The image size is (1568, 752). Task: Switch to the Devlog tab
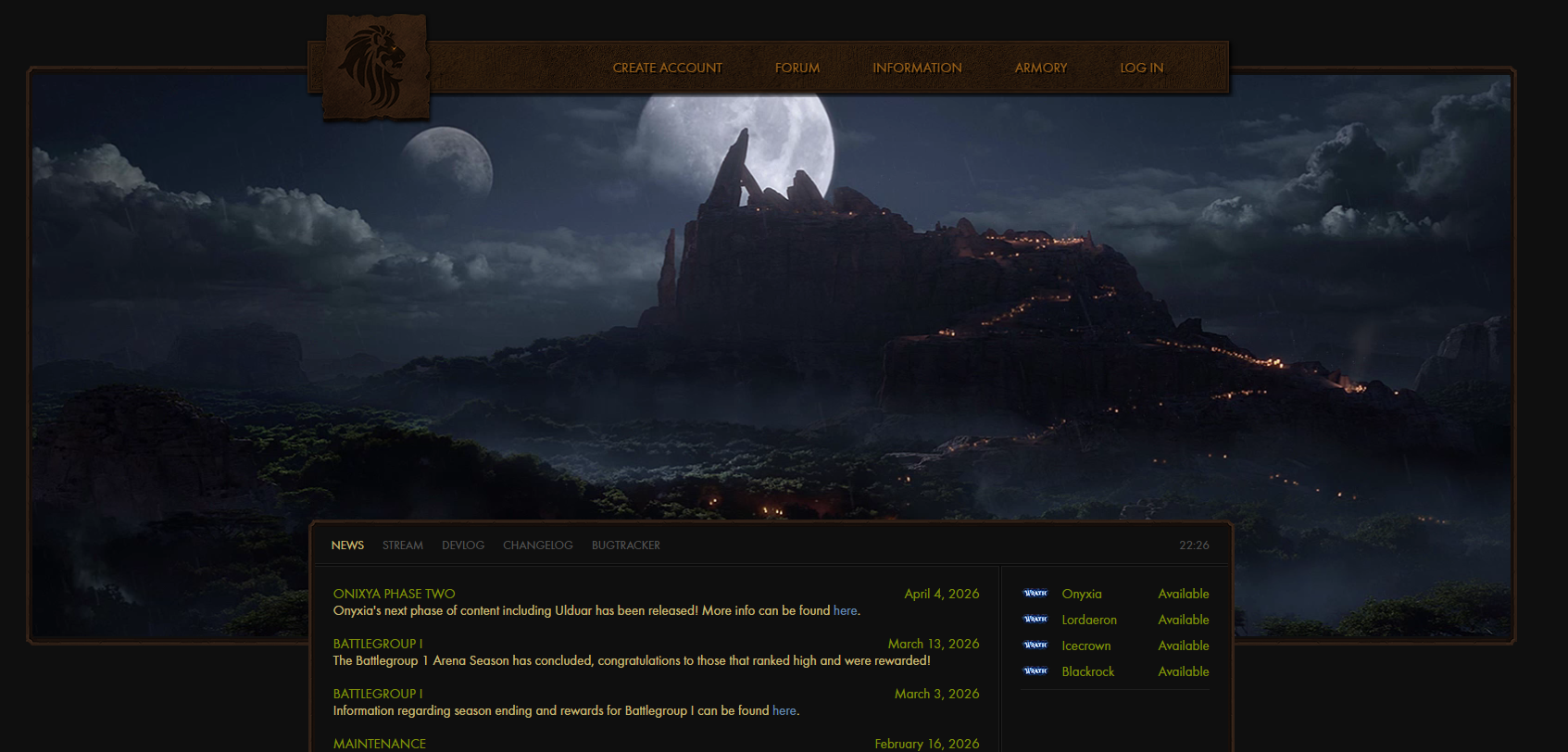point(463,545)
